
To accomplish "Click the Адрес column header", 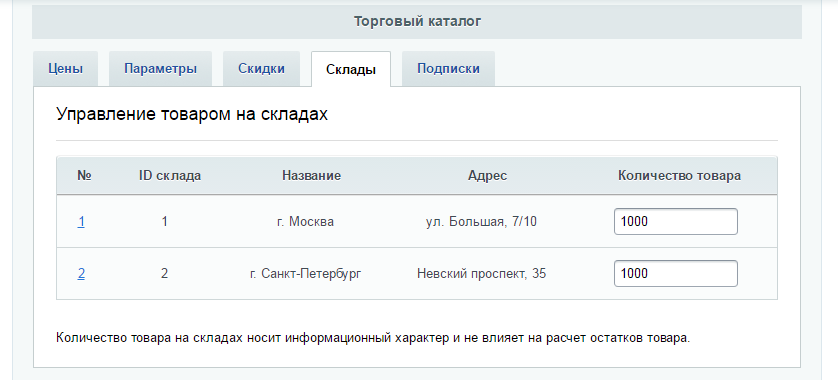I will coord(487,176).
